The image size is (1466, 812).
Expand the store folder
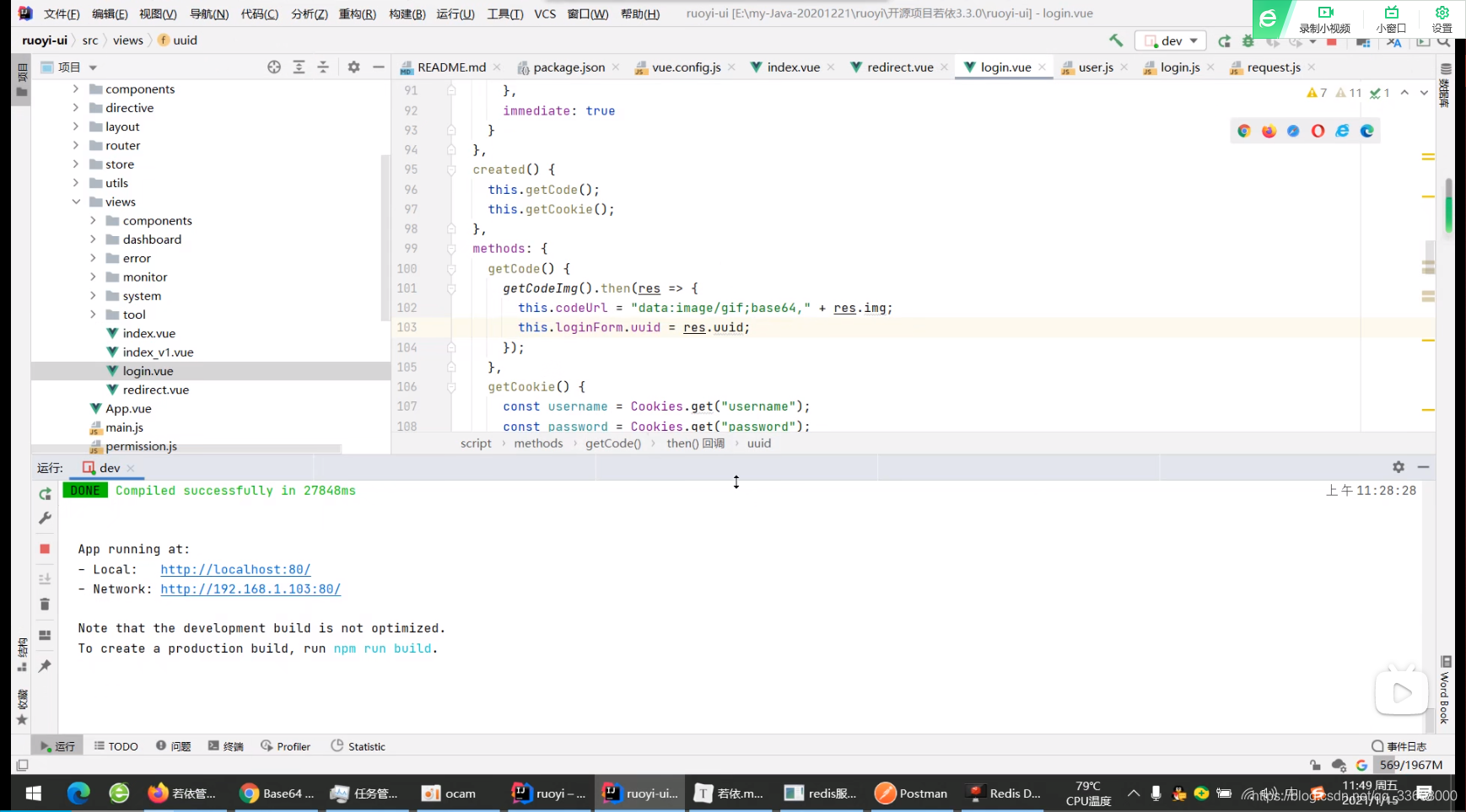76,164
